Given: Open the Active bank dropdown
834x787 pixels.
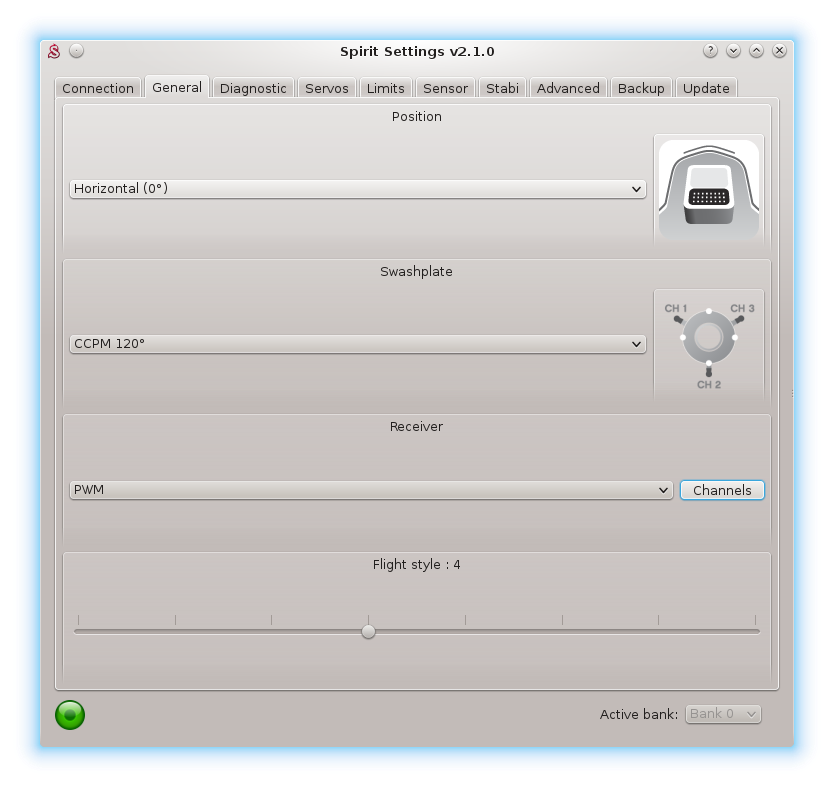Looking at the screenshot, I should pyautogui.click(x=722, y=714).
